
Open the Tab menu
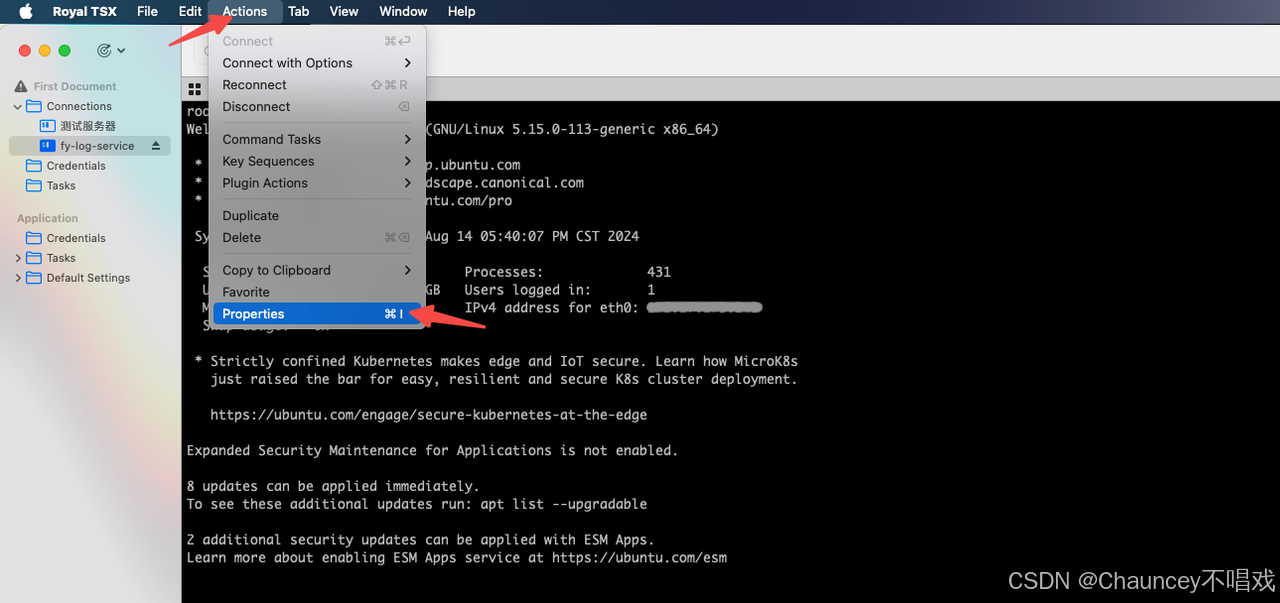pyautogui.click(x=298, y=11)
